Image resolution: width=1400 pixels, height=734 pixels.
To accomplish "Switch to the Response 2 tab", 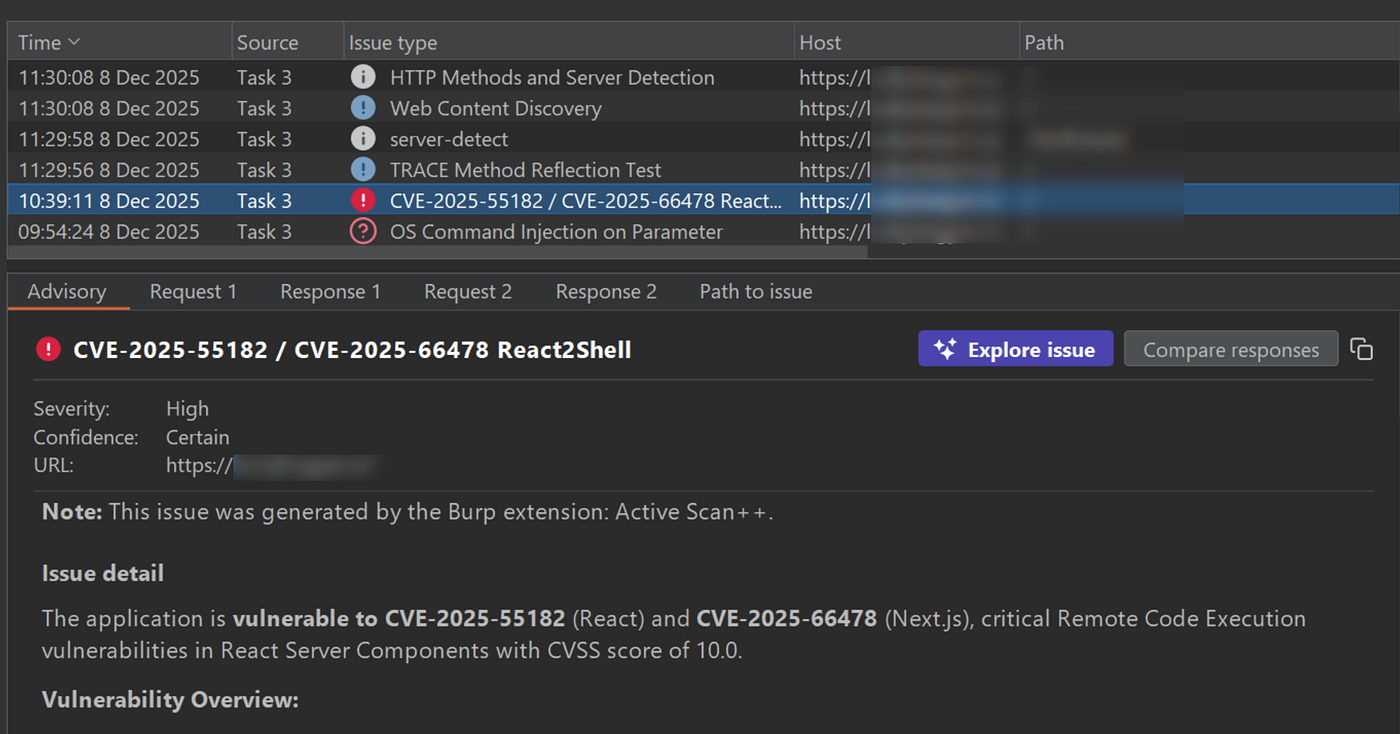I will tap(606, 292).
